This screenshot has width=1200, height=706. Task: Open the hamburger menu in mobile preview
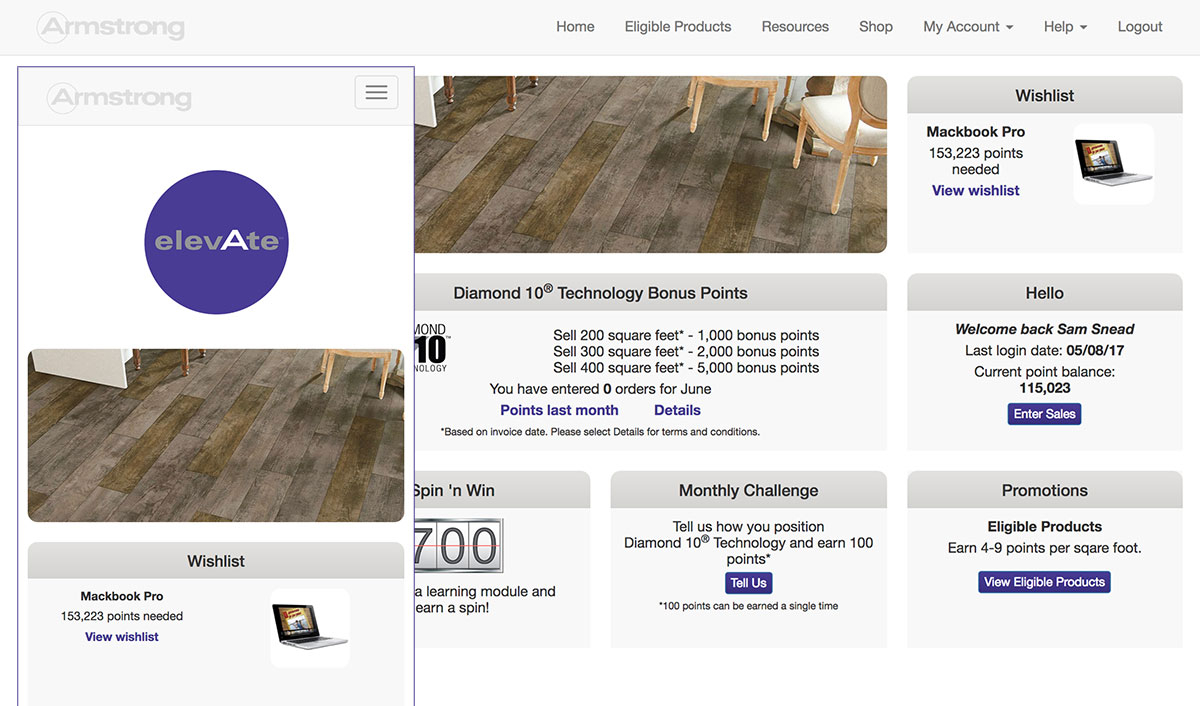(x=376, y=92)
